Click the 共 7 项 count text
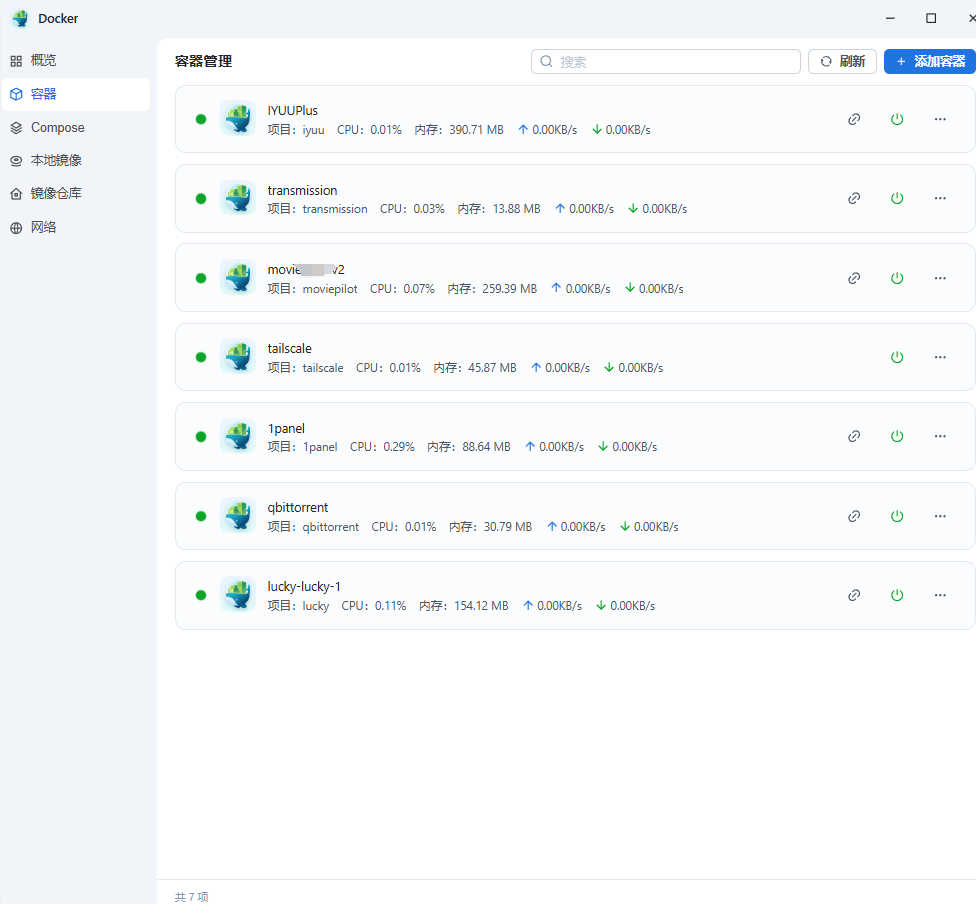 point(192,897)
